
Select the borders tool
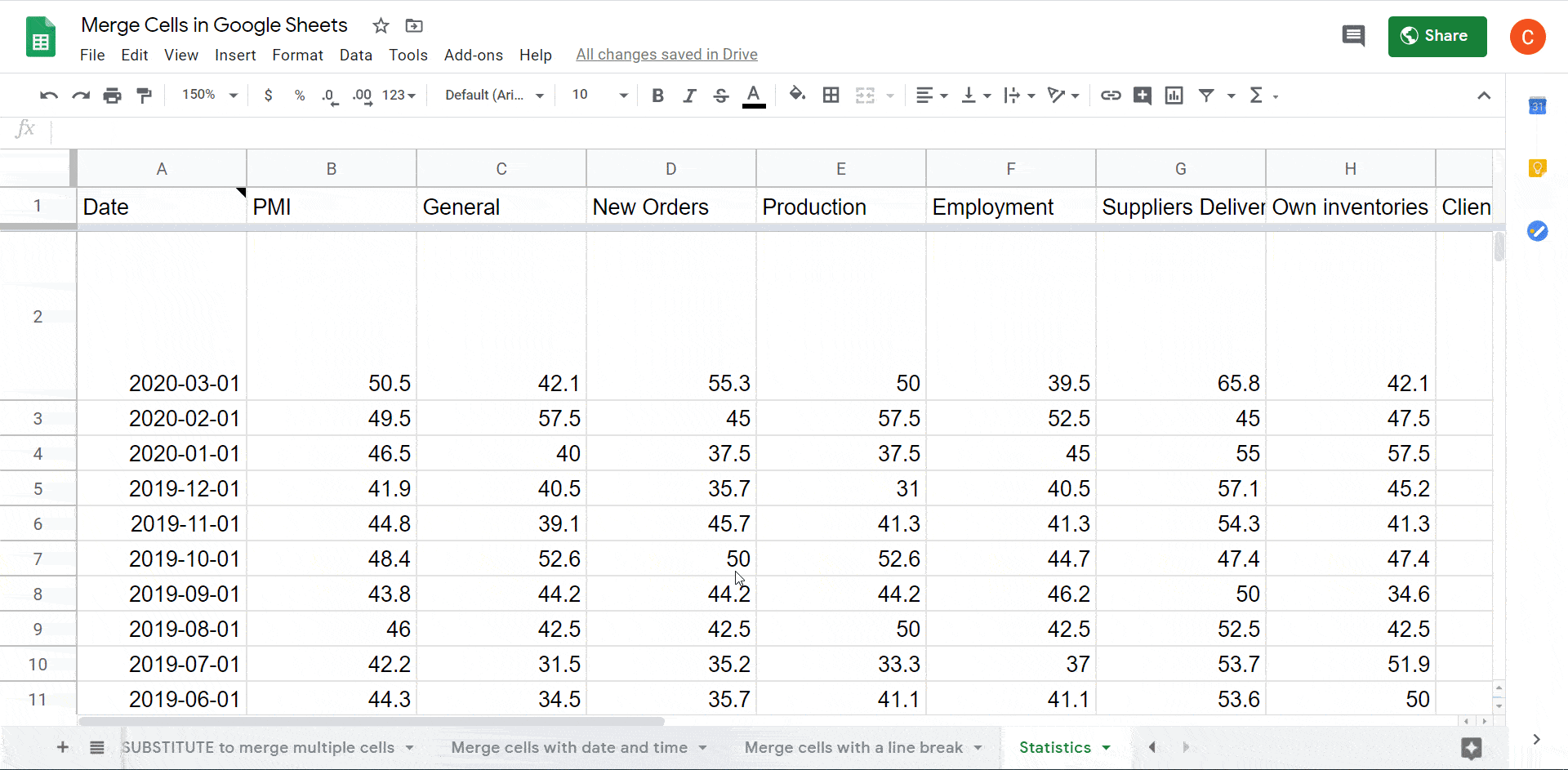(x=831, y=96)
